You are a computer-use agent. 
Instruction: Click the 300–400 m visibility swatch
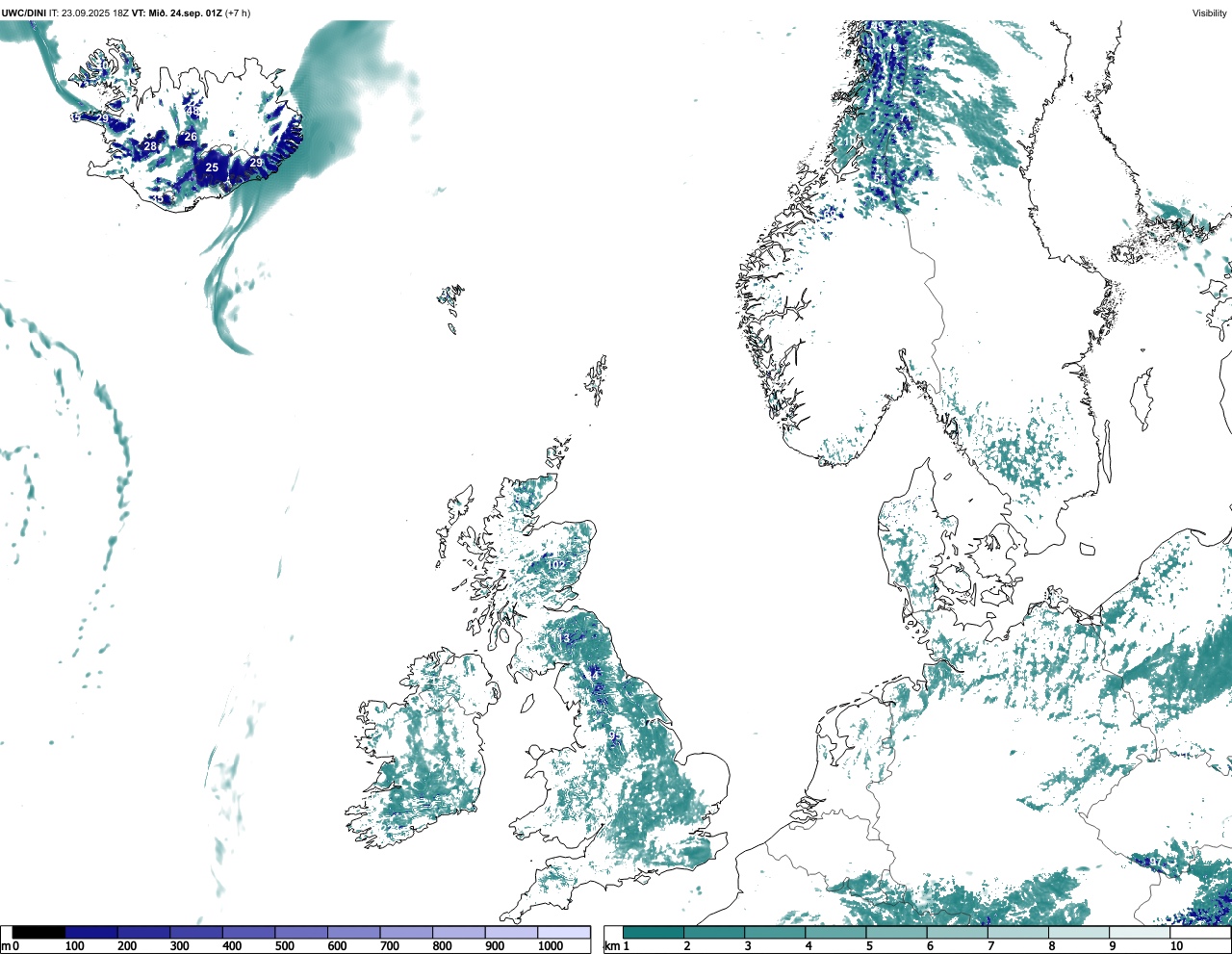[x=196, y=933]
